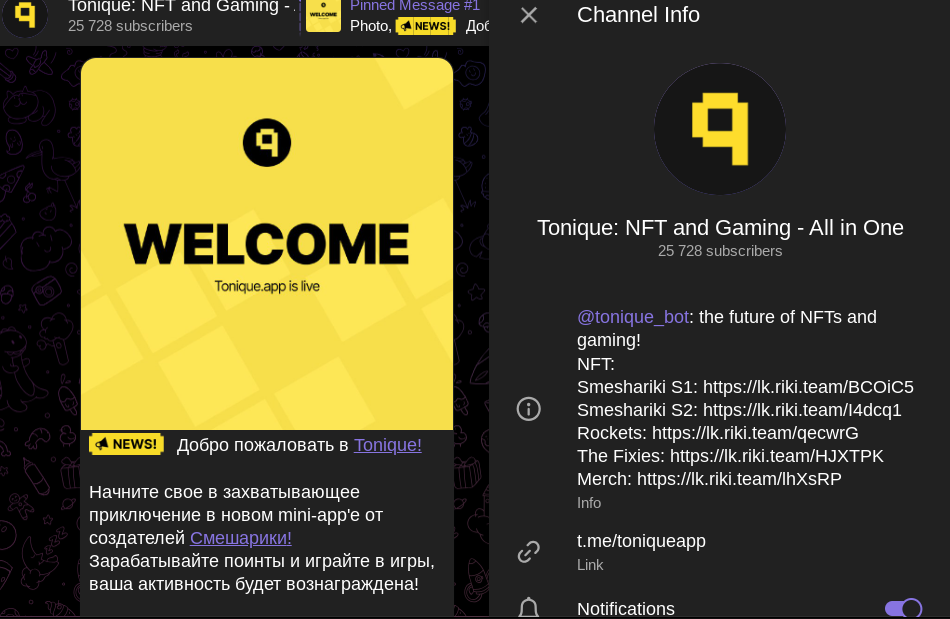Follow the Tonique! link in the message
Screen dimensions: 950x619
click(x=388, y=445)
